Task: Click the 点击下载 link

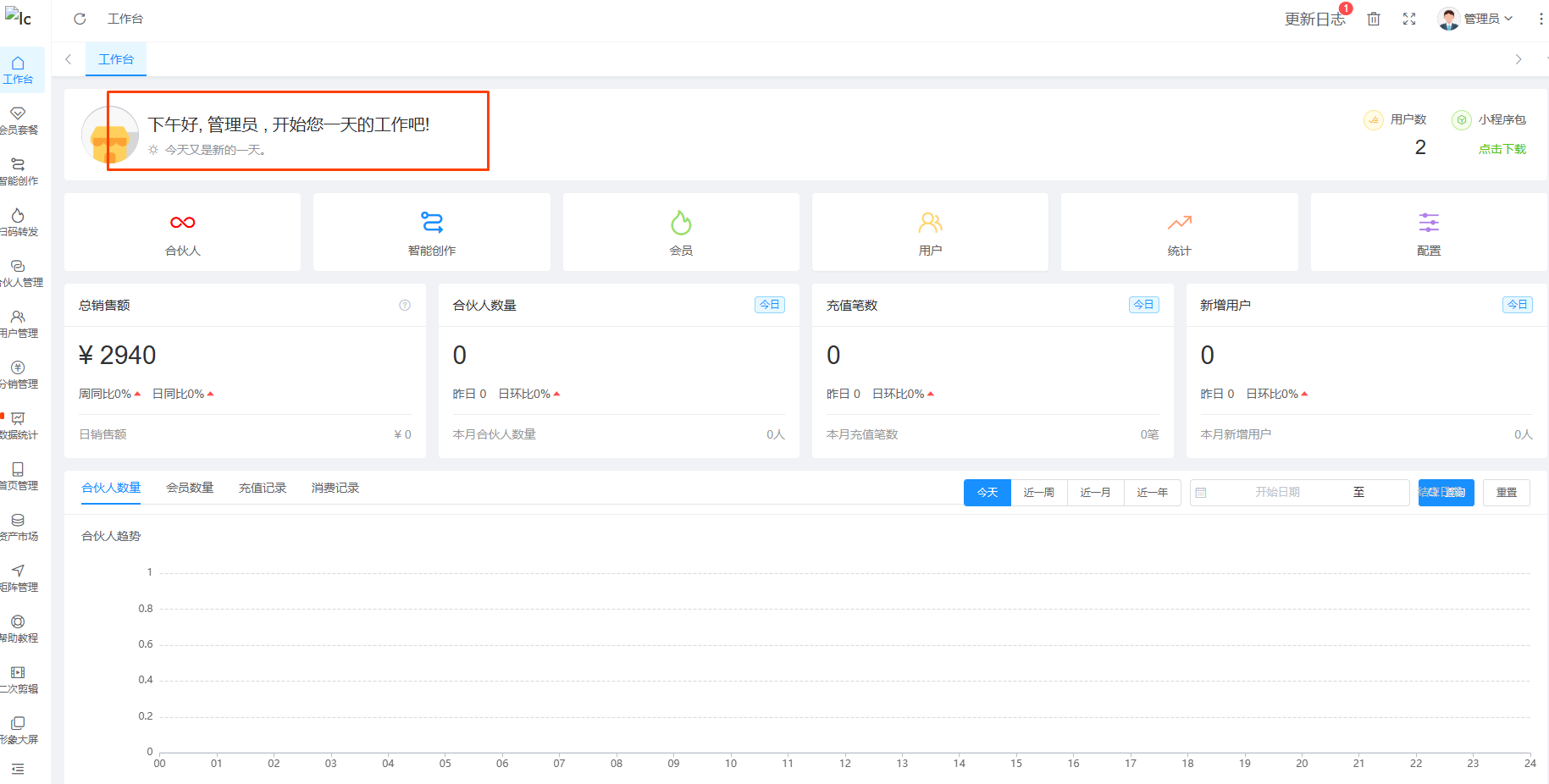Action: pos(1502,149)
